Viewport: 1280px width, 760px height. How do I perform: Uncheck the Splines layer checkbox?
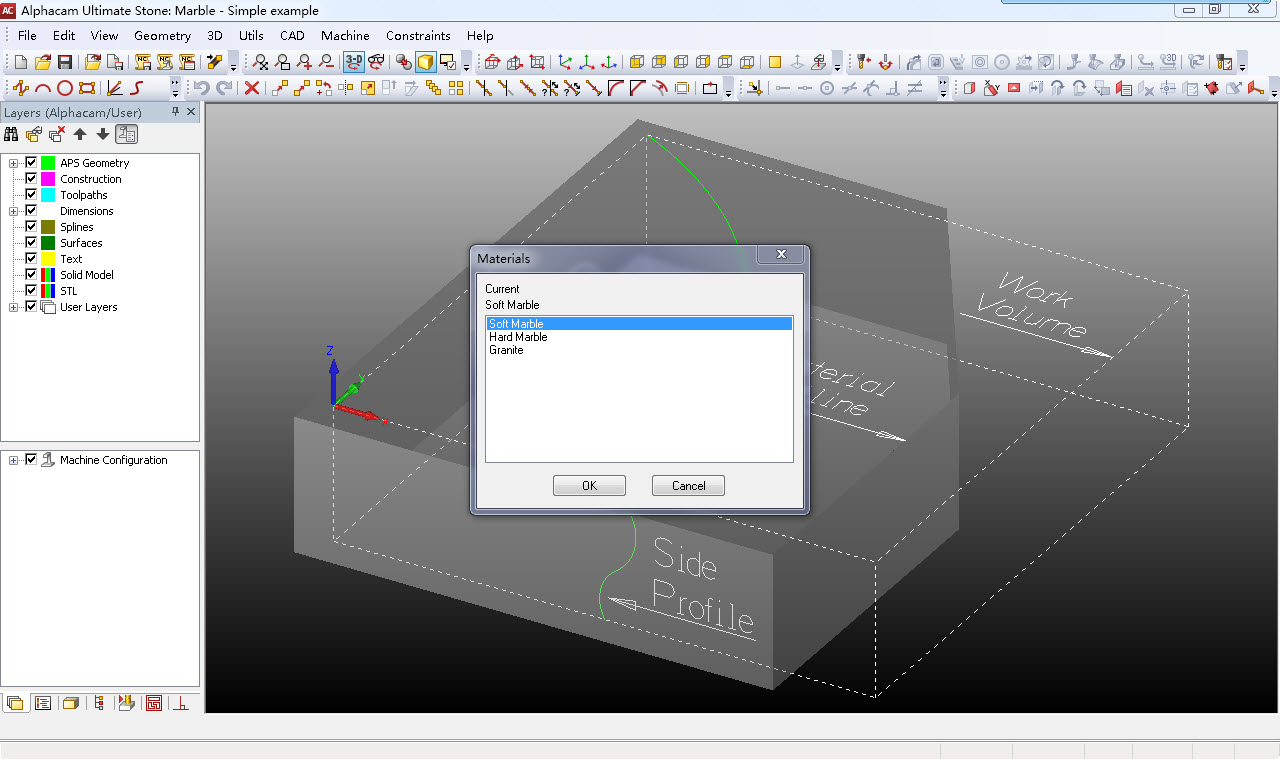click(31, 227)
